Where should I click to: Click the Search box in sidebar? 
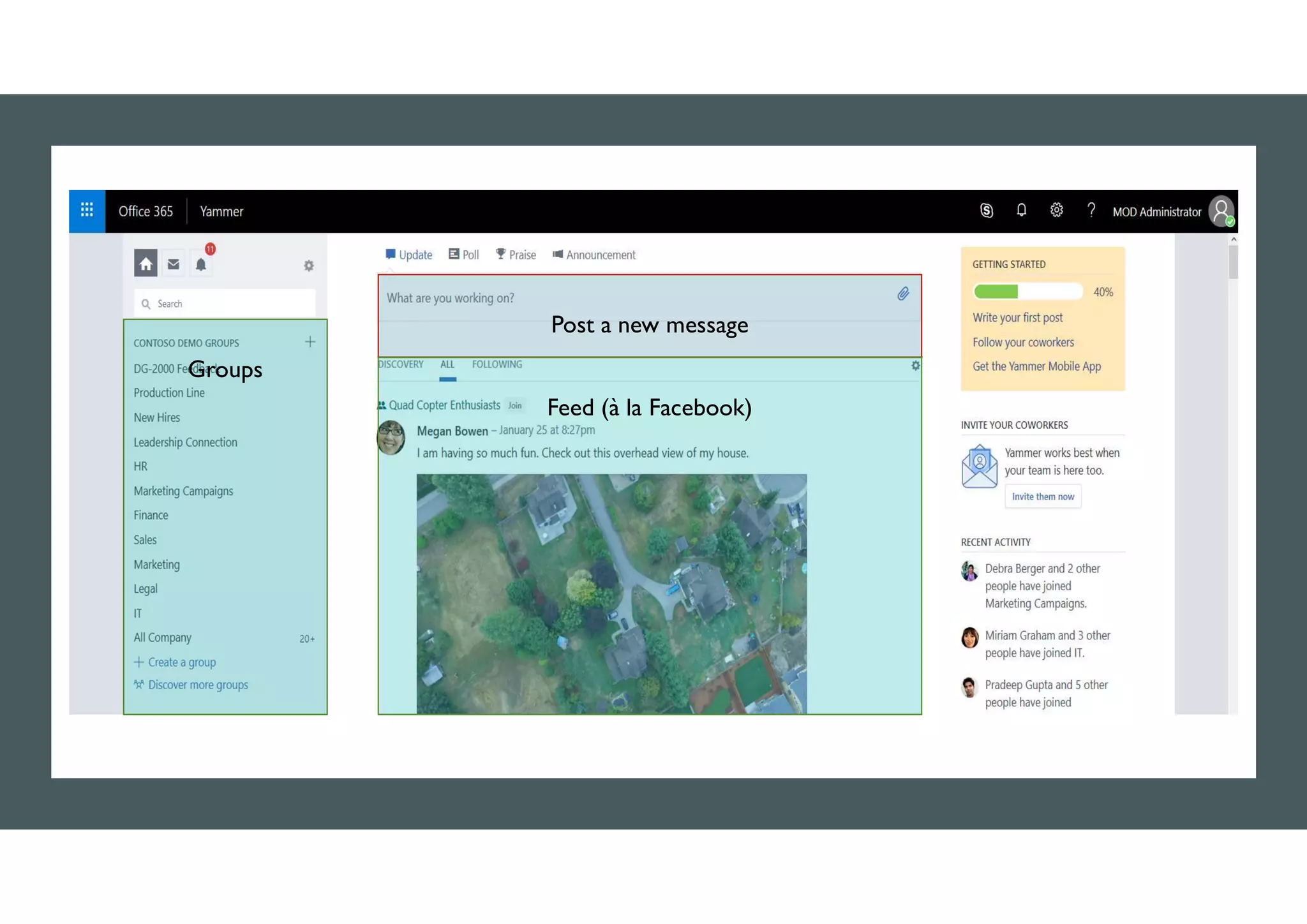[225, 304]
